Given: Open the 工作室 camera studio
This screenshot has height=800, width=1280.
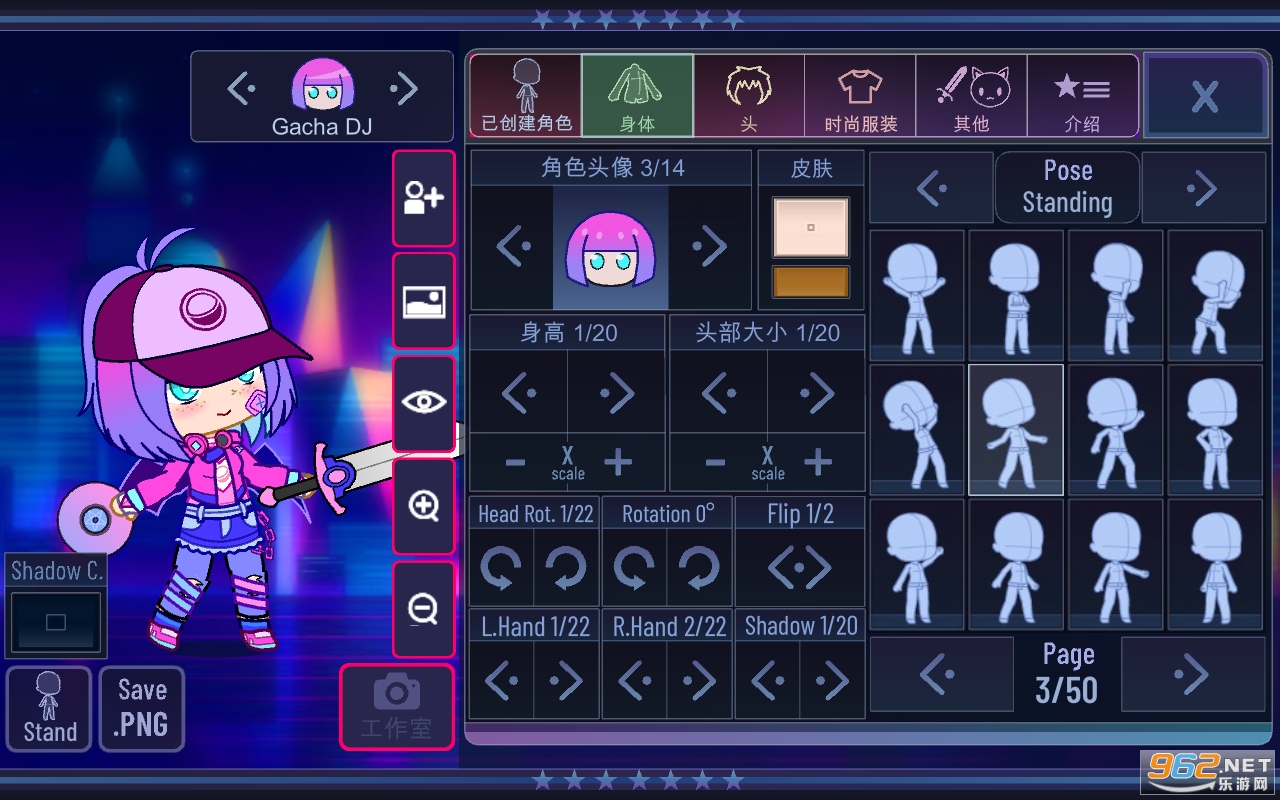Looking at the screenshot, I should tap(396, 707).
